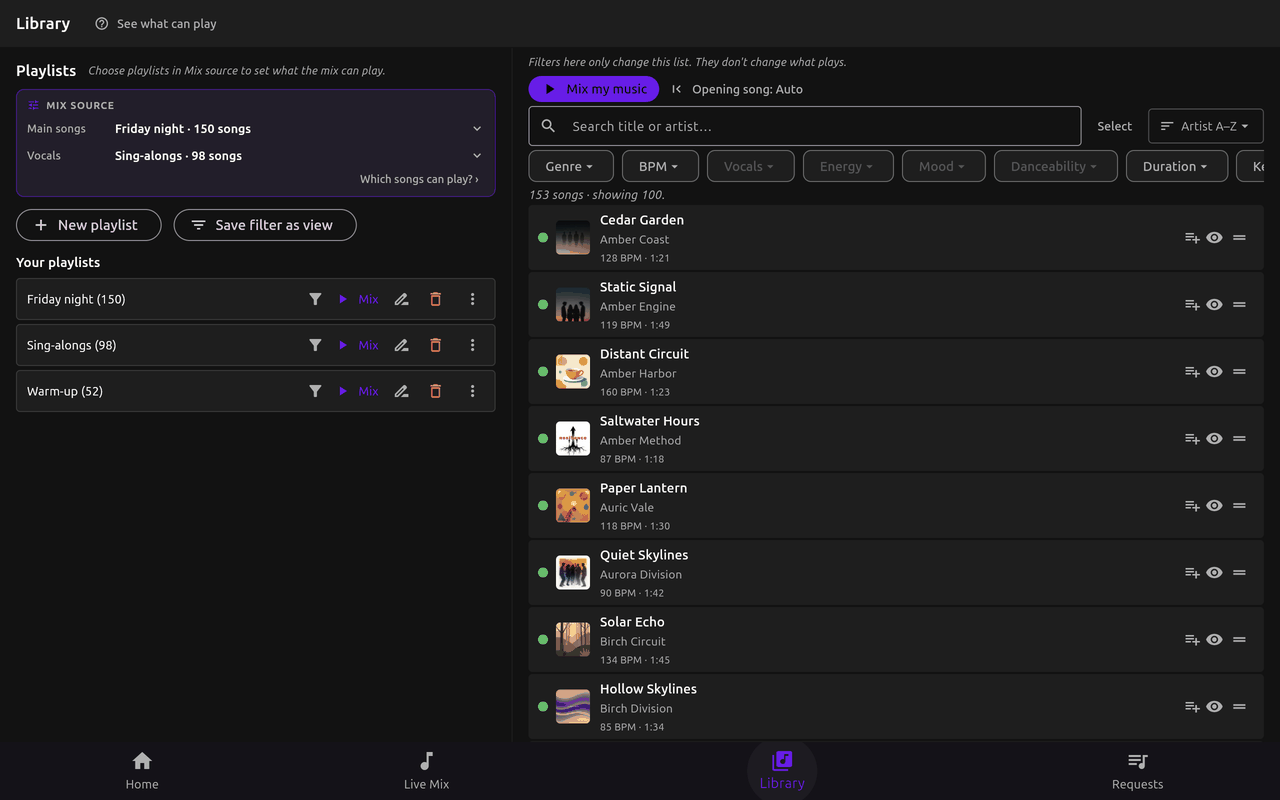Click Opening song: Auto text
The width and height of the screenshot is (1280, 800).
pos(747,89)
